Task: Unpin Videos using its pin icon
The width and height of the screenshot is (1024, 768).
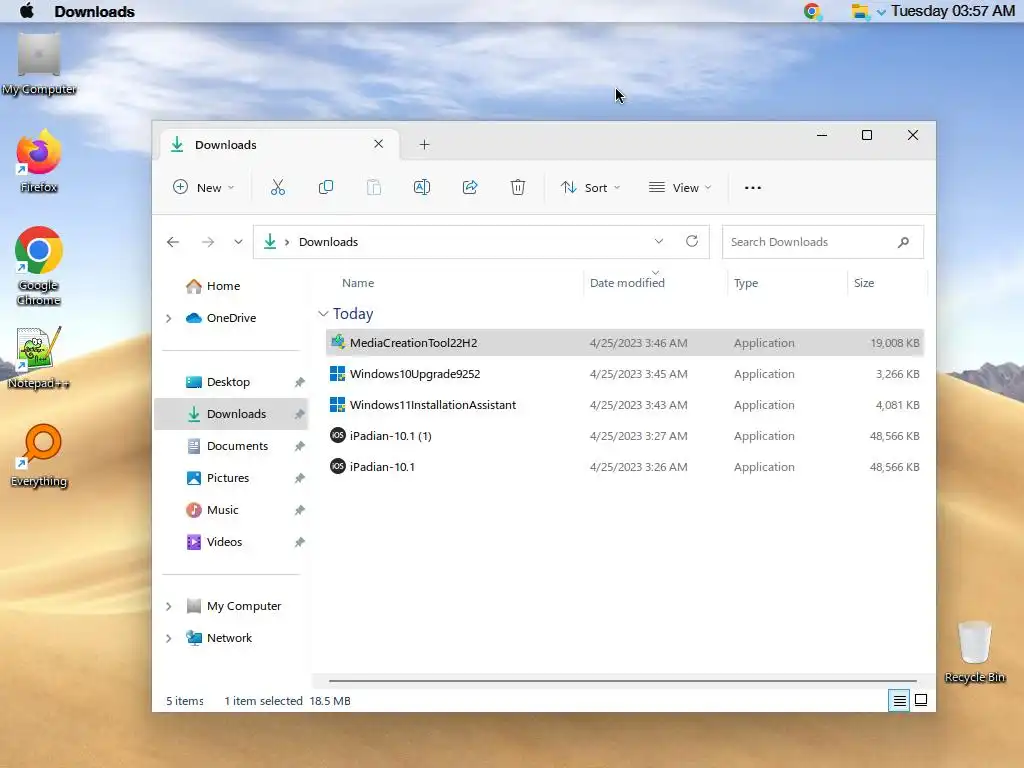Action: (299, 542)
